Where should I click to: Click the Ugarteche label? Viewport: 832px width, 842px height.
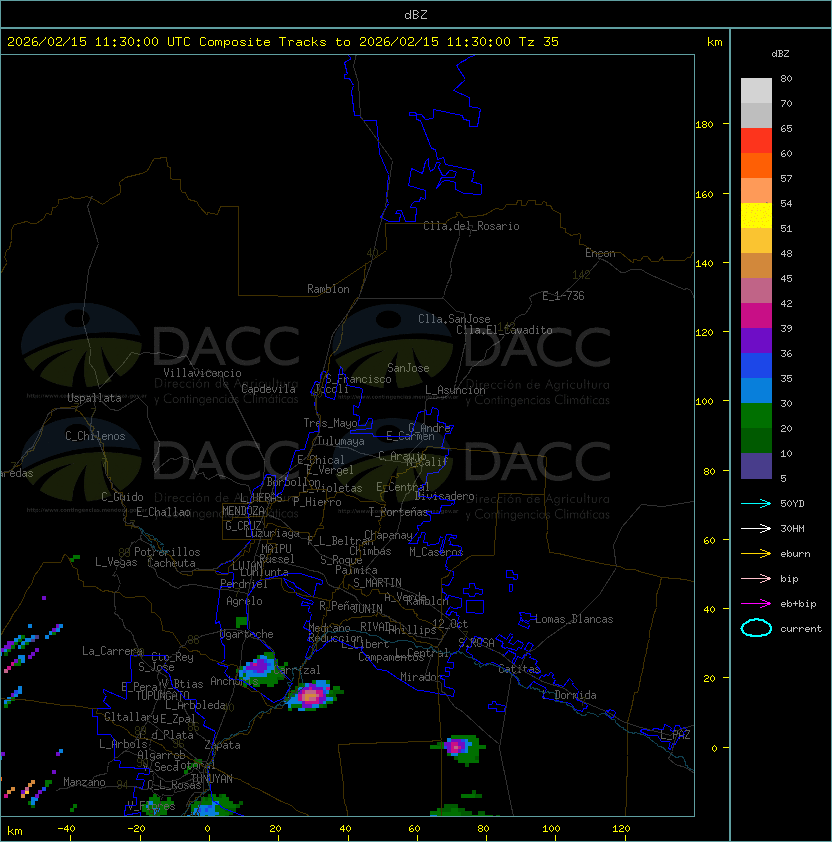[x=247, y=634]
